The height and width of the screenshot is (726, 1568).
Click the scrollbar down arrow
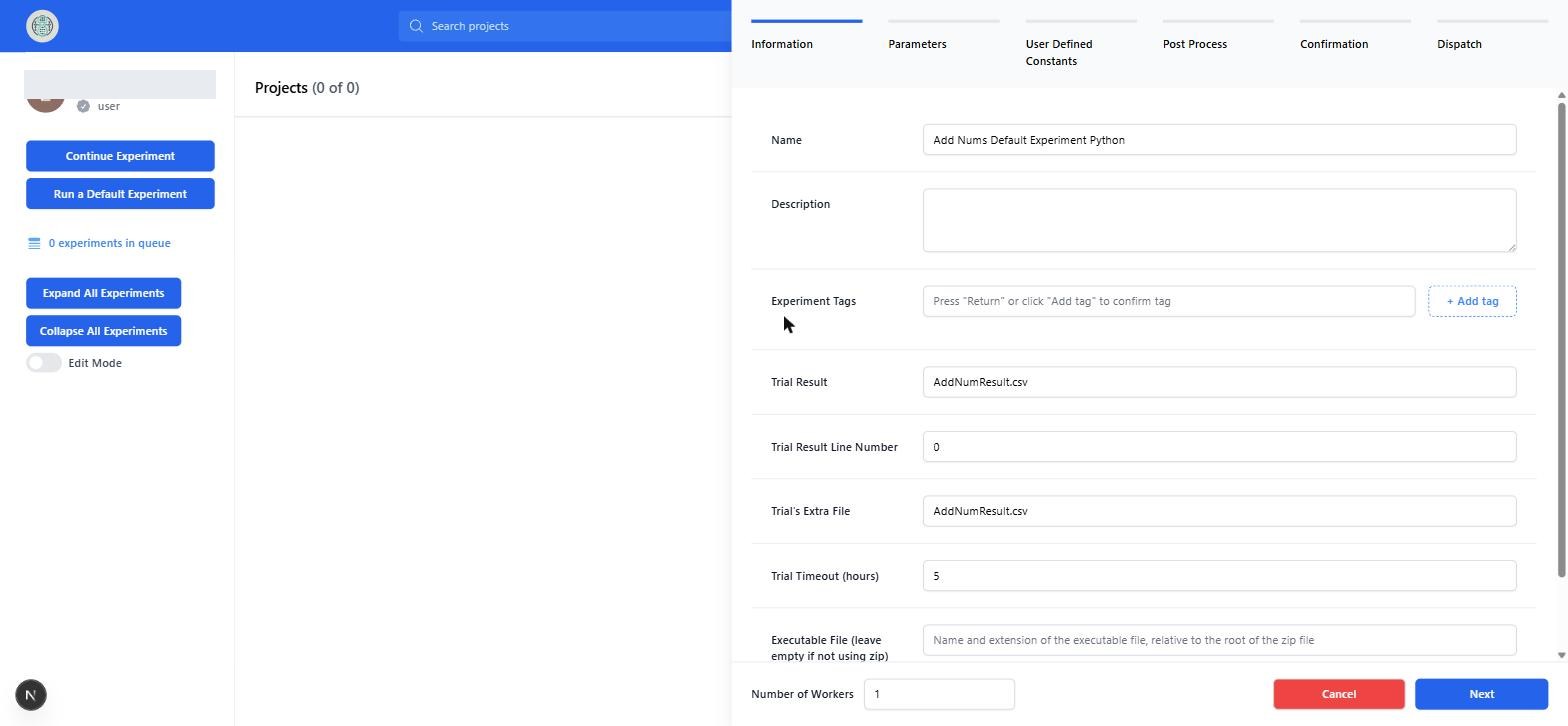coord(1561,655)
